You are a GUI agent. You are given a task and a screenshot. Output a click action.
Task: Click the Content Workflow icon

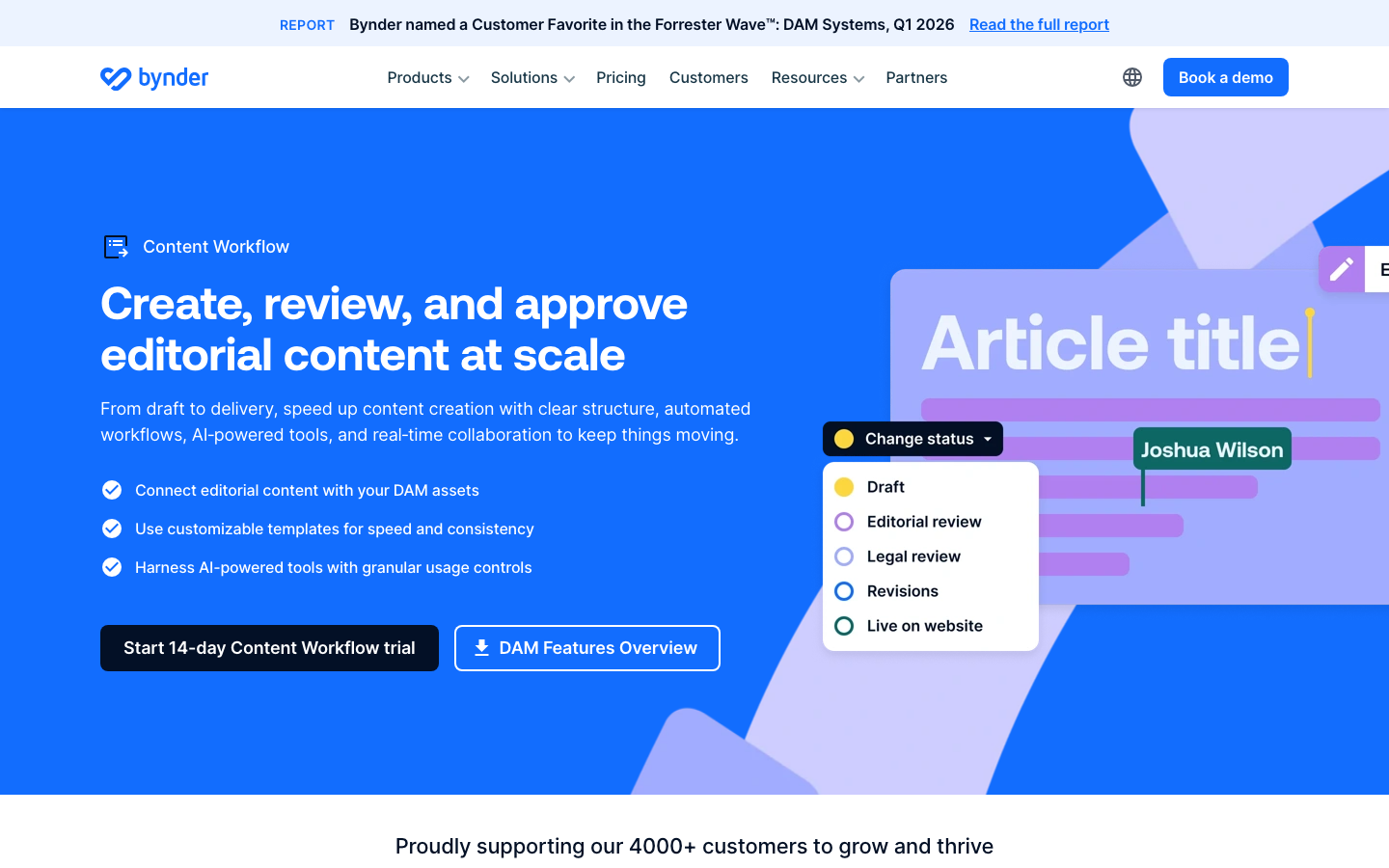tap(116, 247)
